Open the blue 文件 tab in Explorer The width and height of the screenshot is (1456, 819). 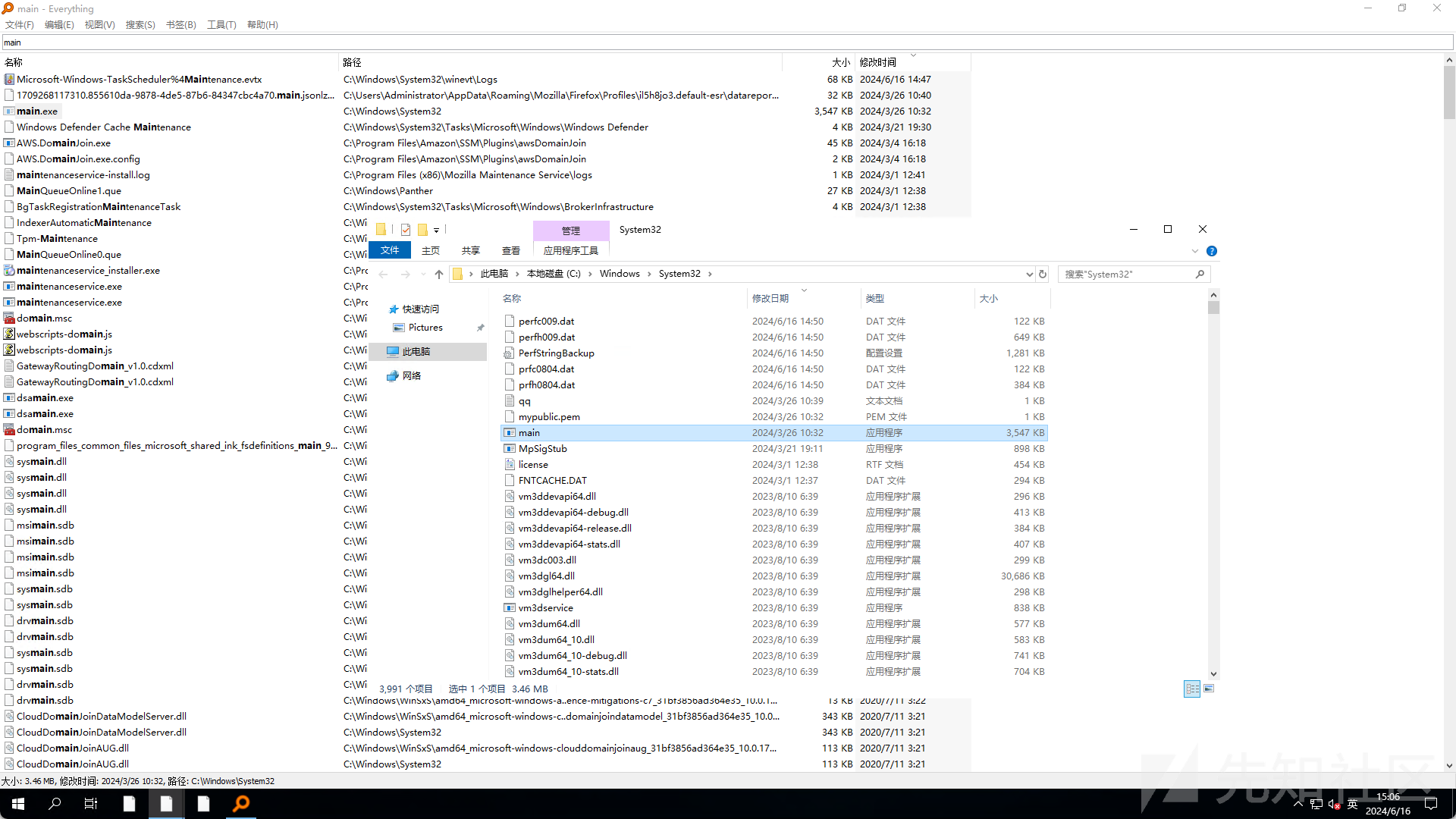click(390, 250)
